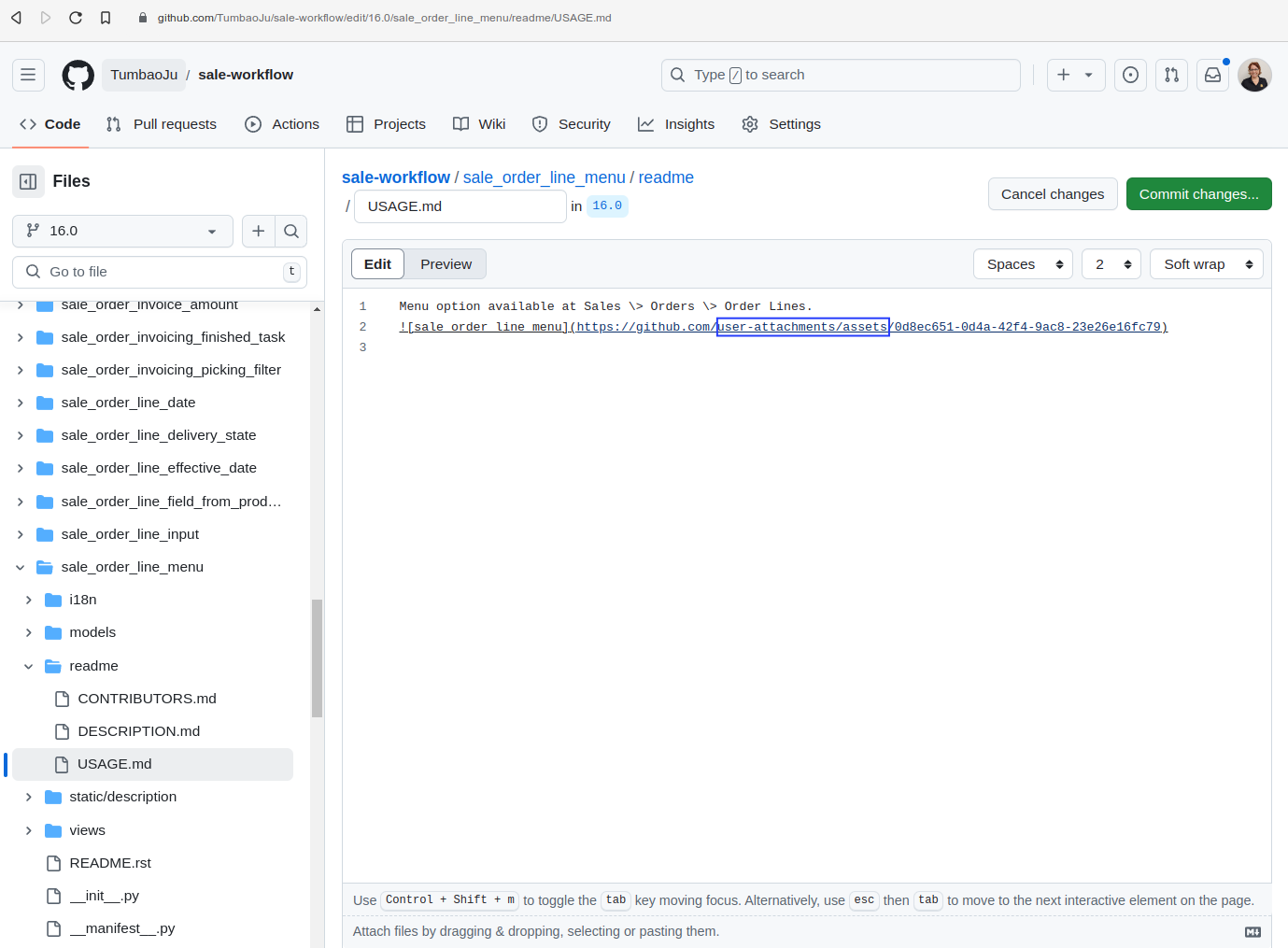Open the Soft wrap mode dropdown
Screen dimensions: 1288x948
(1206, 264)
